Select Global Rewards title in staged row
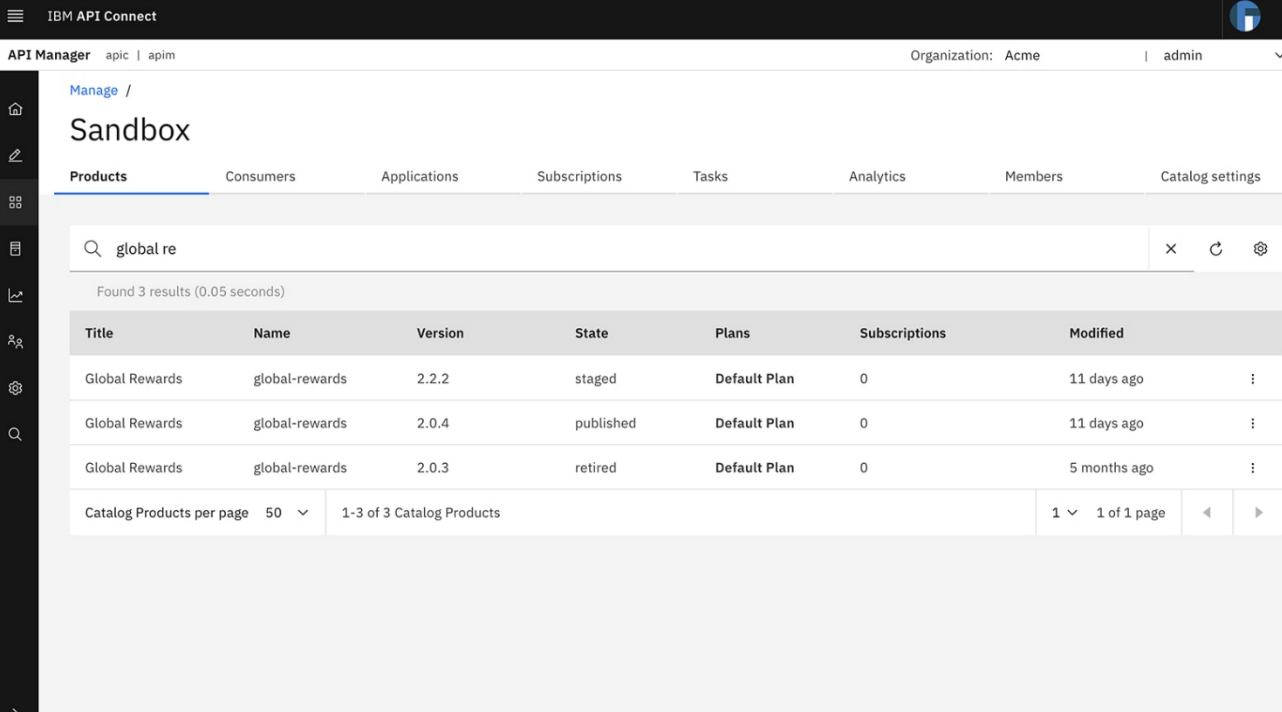This screenshot has width=1282, height=712. click(x=134, y=379)
